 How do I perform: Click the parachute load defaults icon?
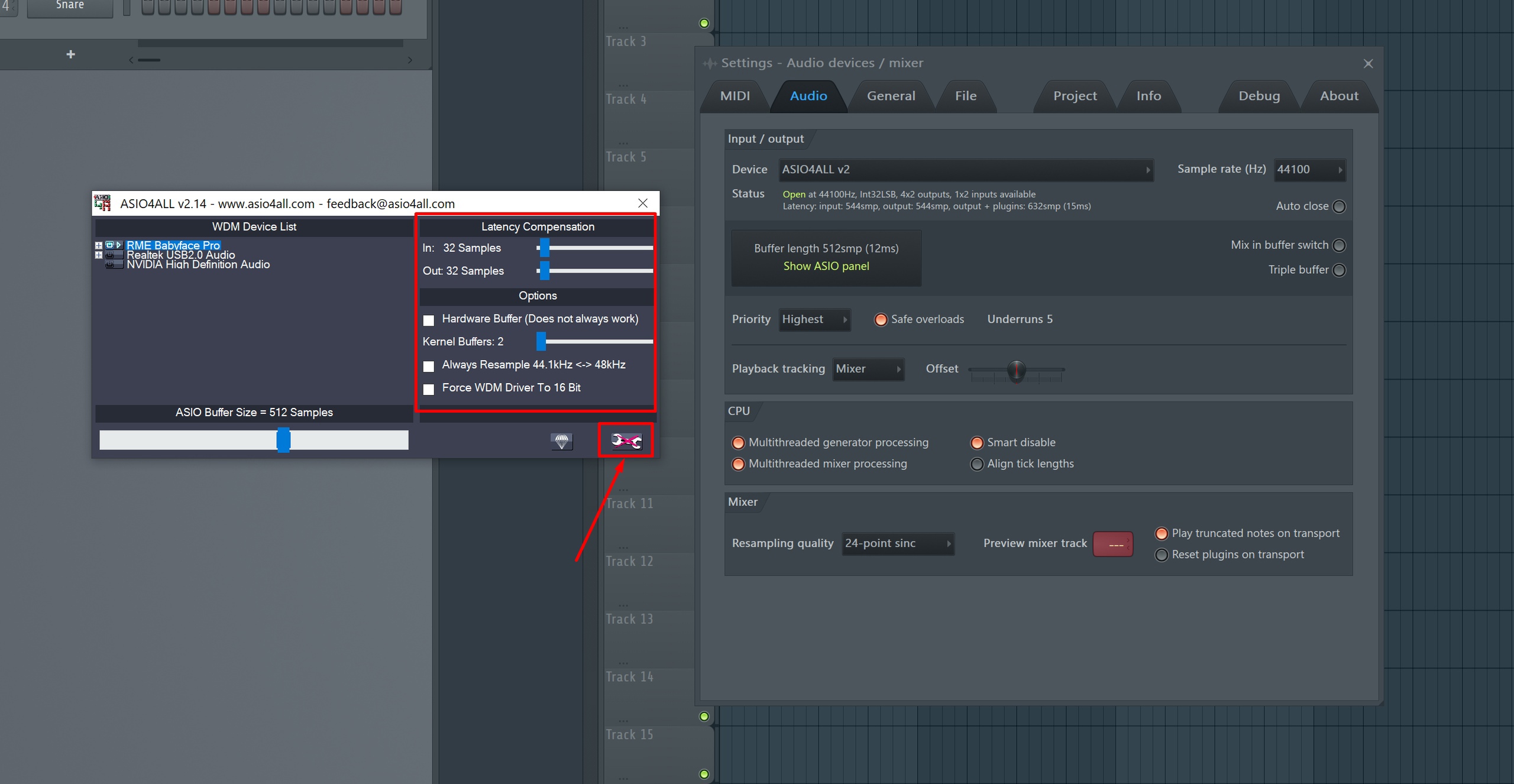coord(561,441)
